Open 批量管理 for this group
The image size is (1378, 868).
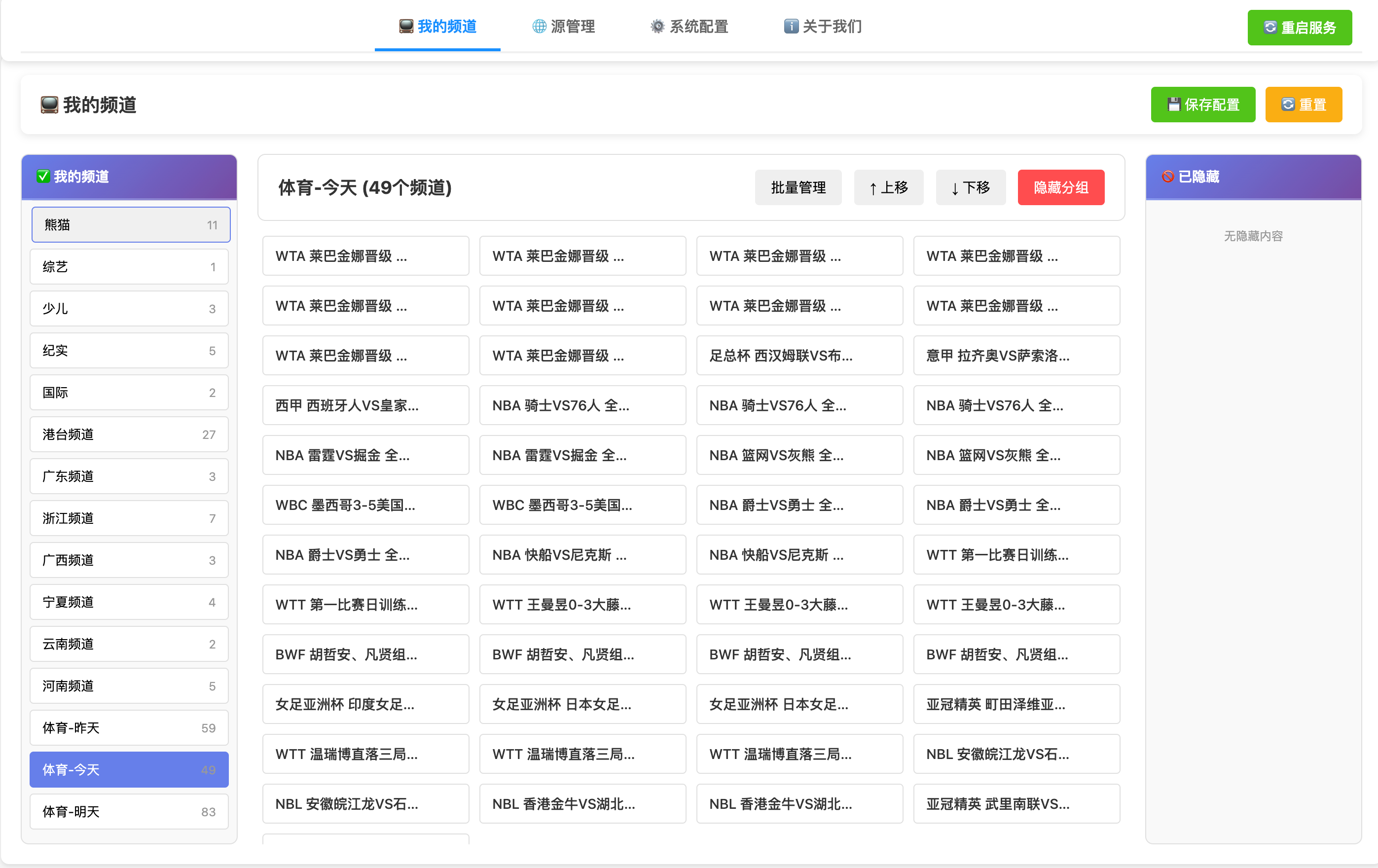click(798, 188)
